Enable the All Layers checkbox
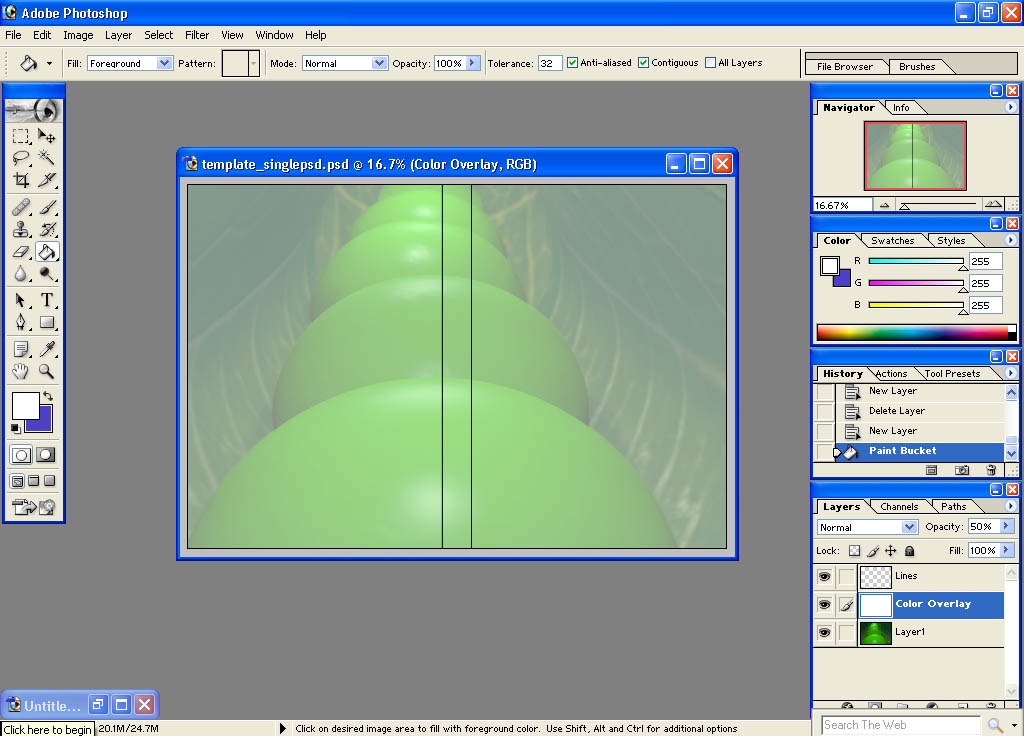Screen dimensions: 1024x736 [710, 63]
